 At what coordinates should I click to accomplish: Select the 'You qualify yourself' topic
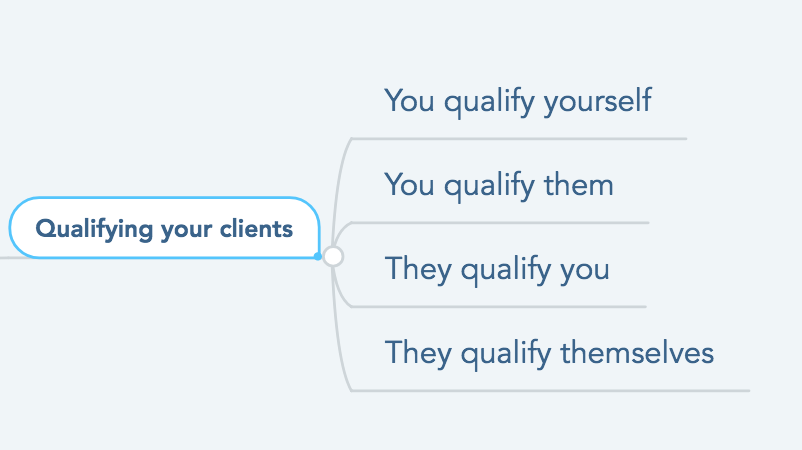518,101
